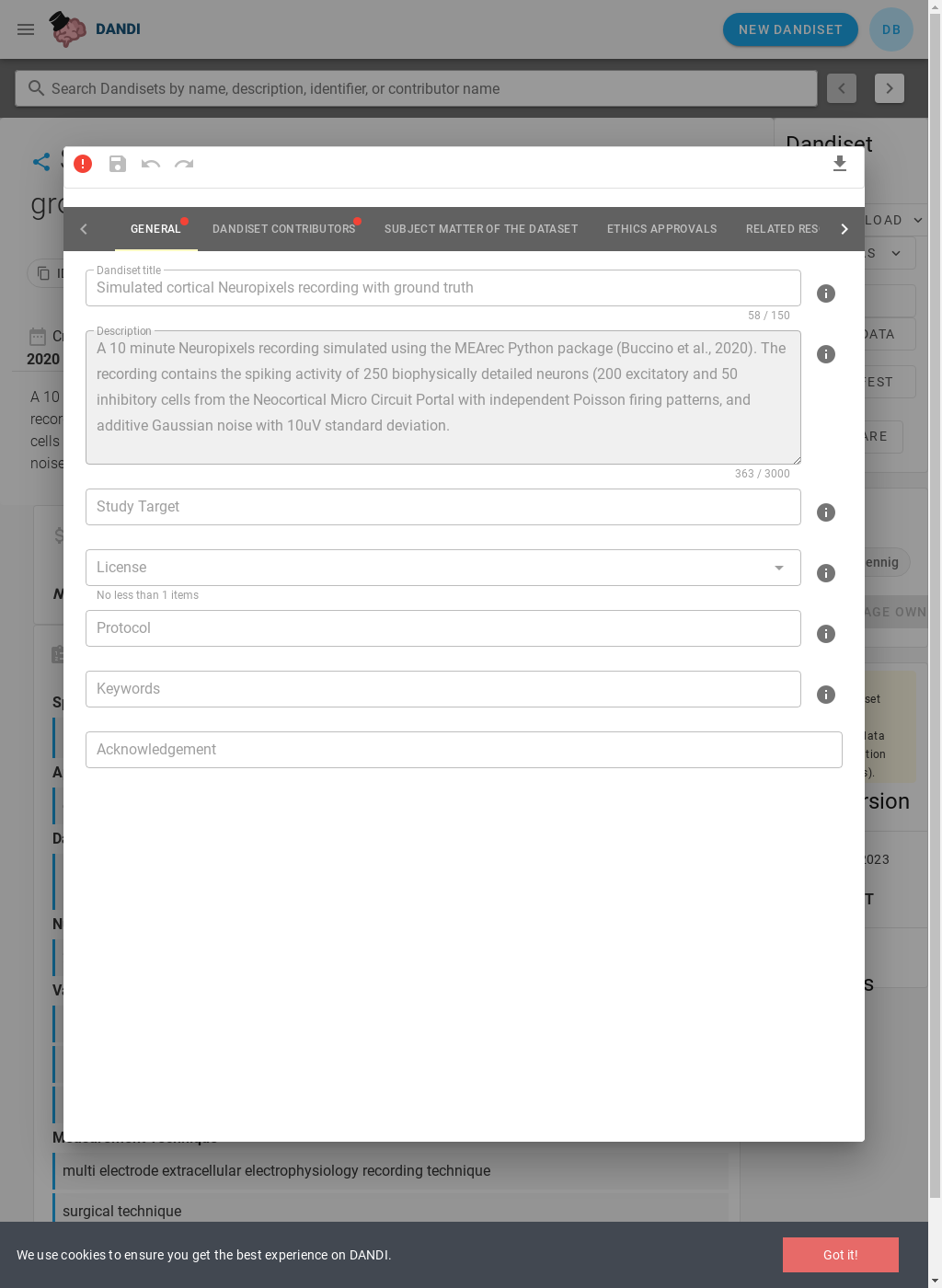The height and width of the screenshot is (1288, 942).
Task: Click the Study Target field
Action: (x=443, y=507)
